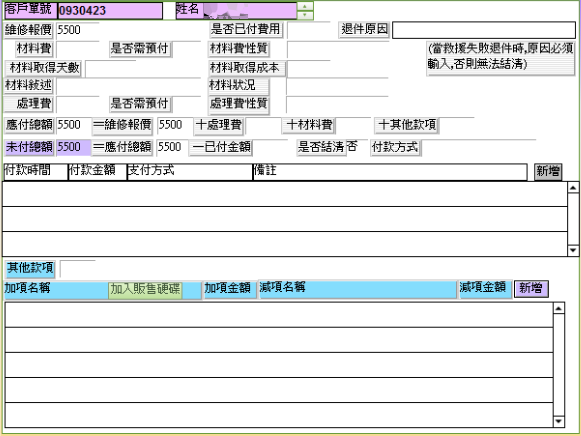This screenshot has width=581, height=436.
Task: Click the 材料費性質 value field
Action: [x=338, y=49]
